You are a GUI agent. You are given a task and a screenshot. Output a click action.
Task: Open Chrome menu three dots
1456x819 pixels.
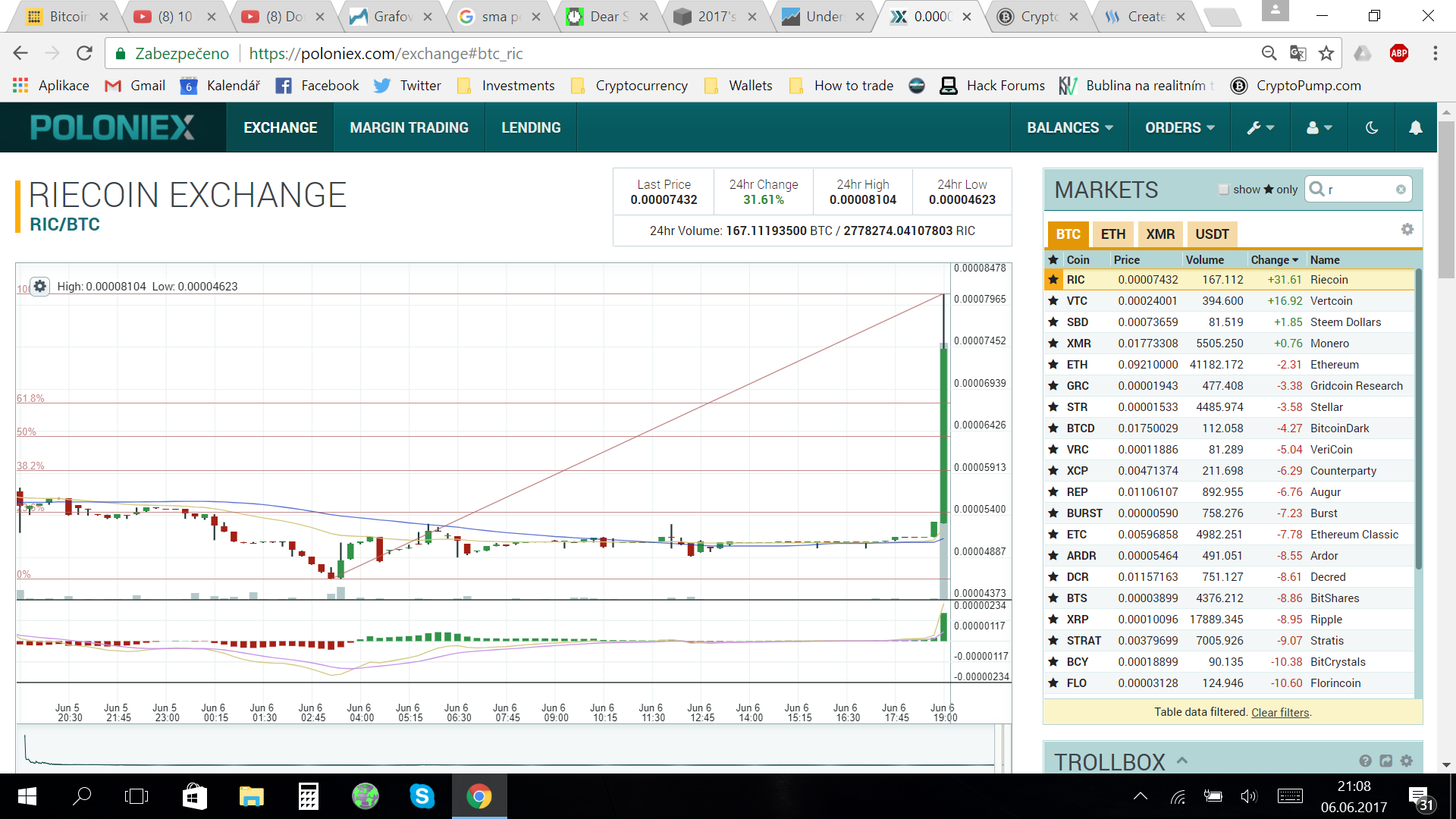(x=1435, y=53)
